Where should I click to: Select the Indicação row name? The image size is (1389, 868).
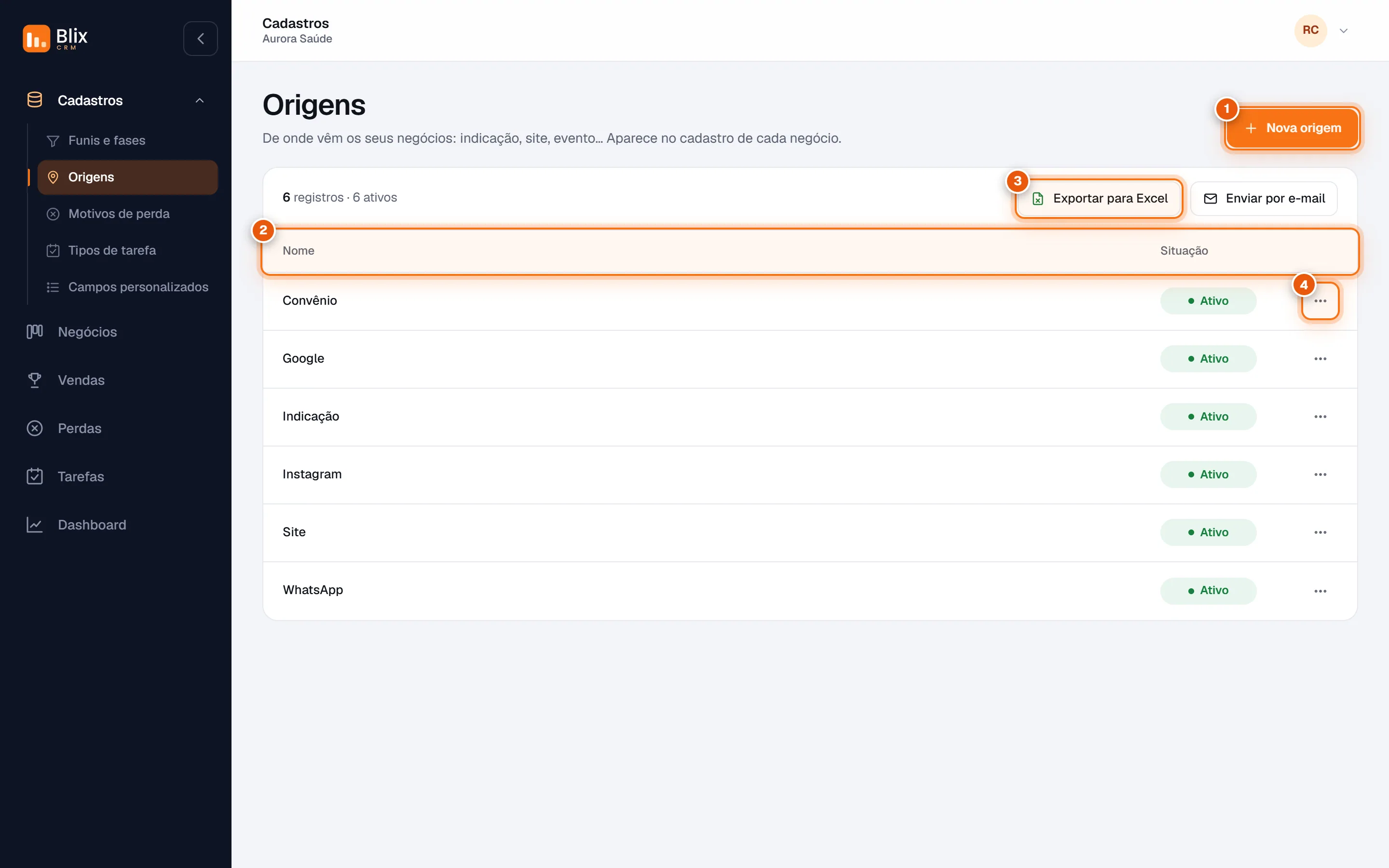coord(311,417)
